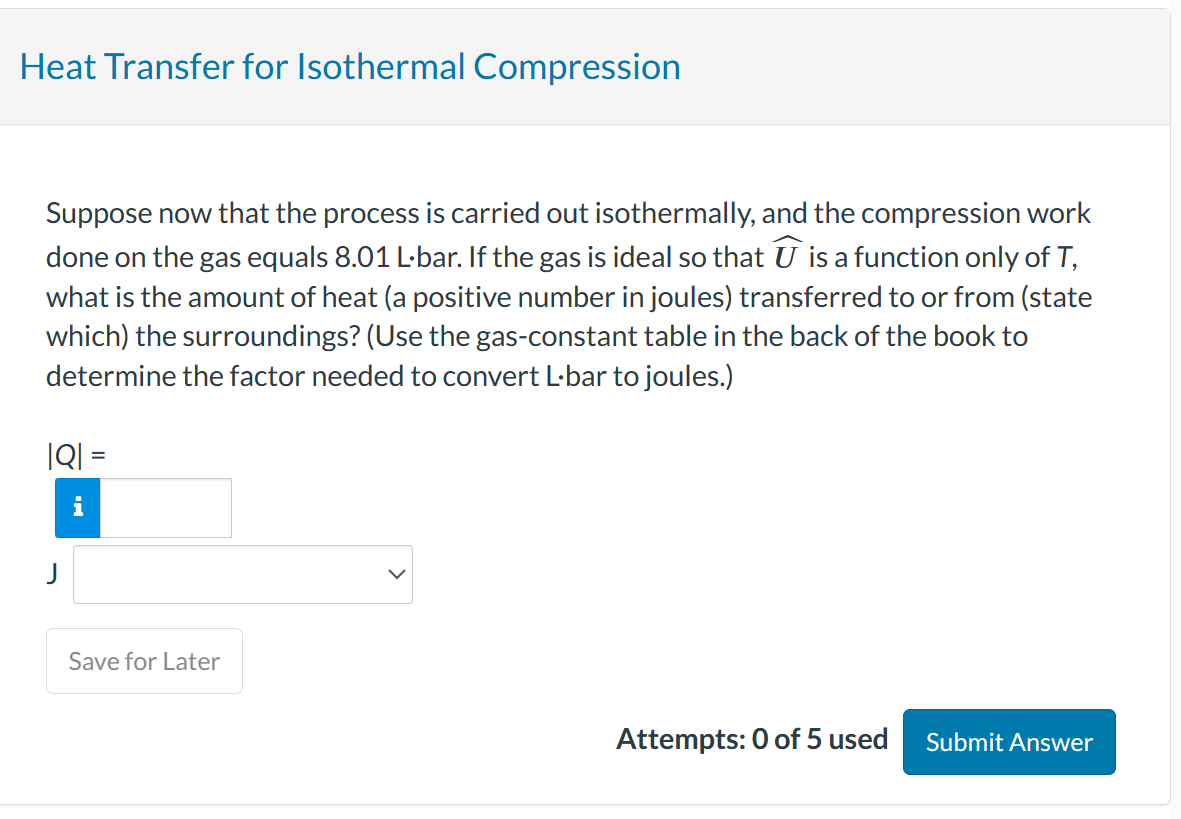Select the Heat Transfer for Isothermal Compression heading
Viewport: 1181px width, 819px height.
(348, 66)
